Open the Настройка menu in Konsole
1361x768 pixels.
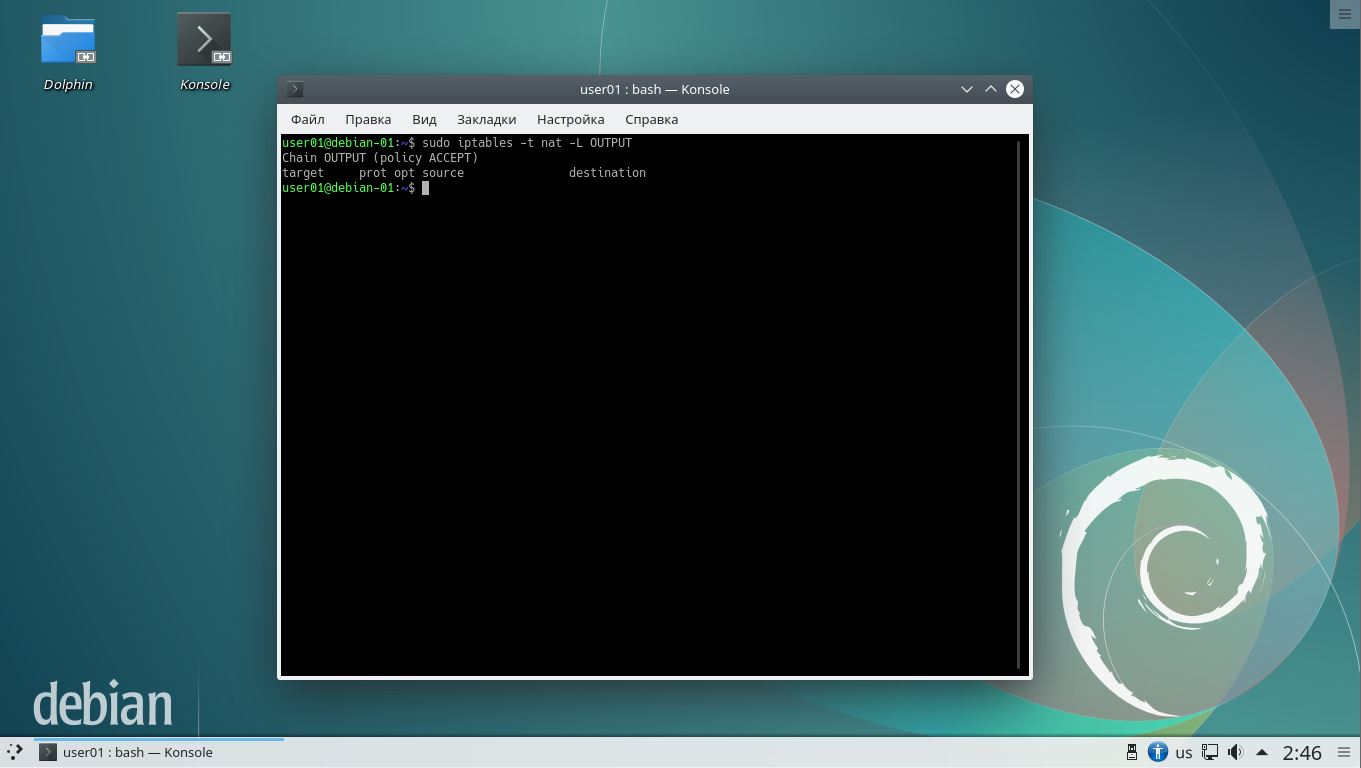point(570,119)
